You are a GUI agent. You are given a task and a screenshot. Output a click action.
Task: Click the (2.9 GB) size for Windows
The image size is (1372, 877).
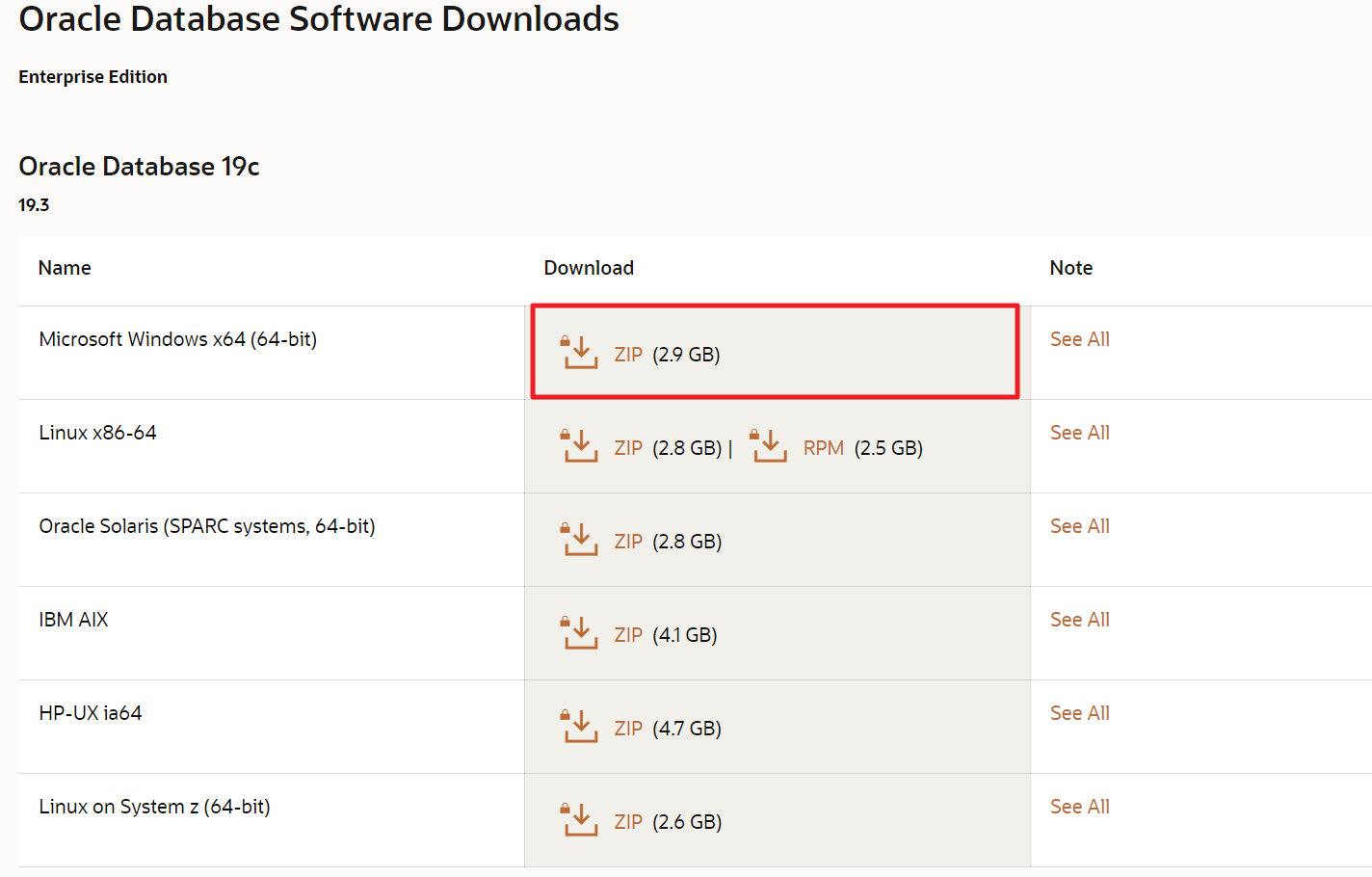[x=686, y=355]
